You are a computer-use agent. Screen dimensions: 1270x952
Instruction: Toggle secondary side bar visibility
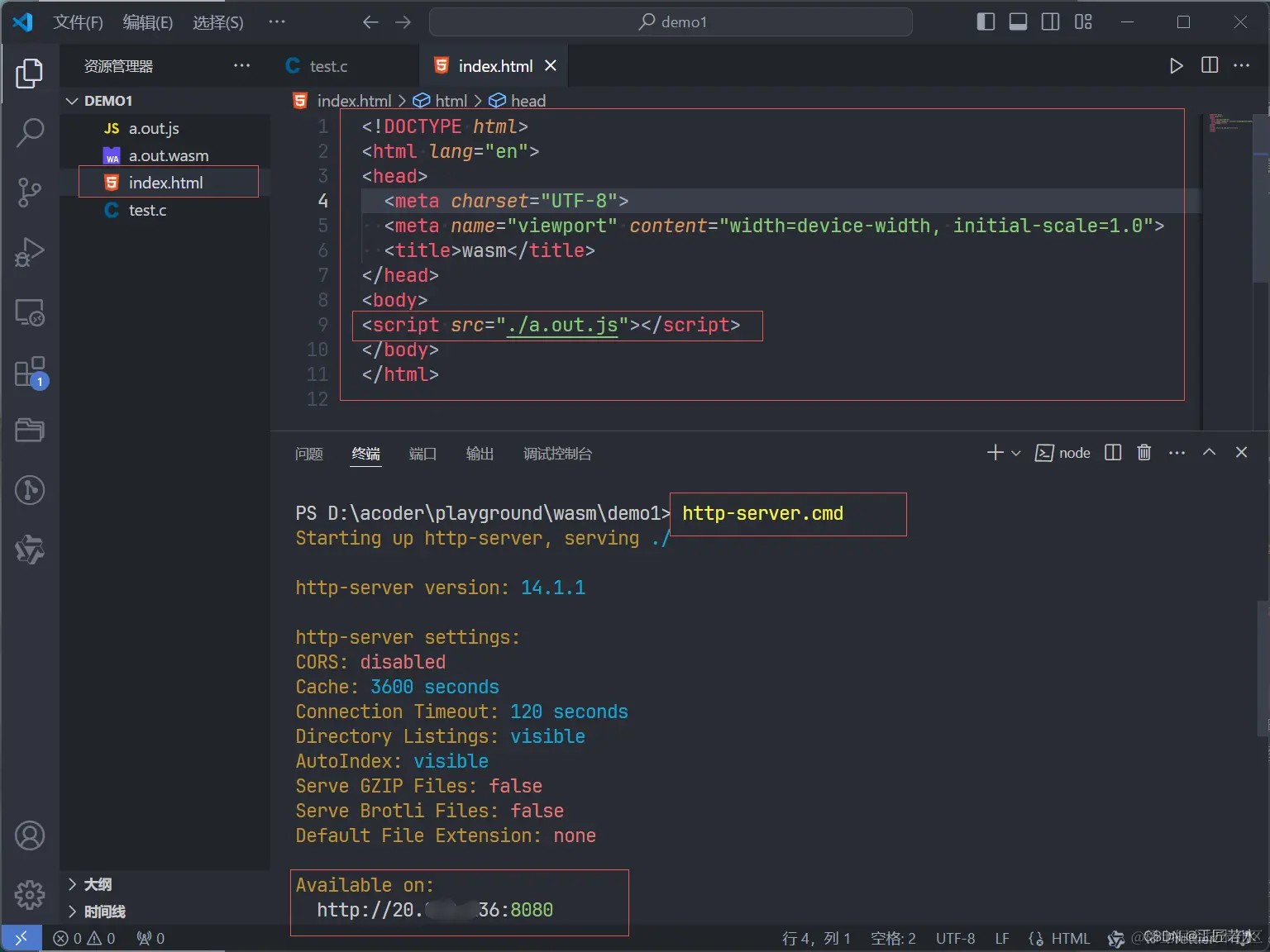1051,22
